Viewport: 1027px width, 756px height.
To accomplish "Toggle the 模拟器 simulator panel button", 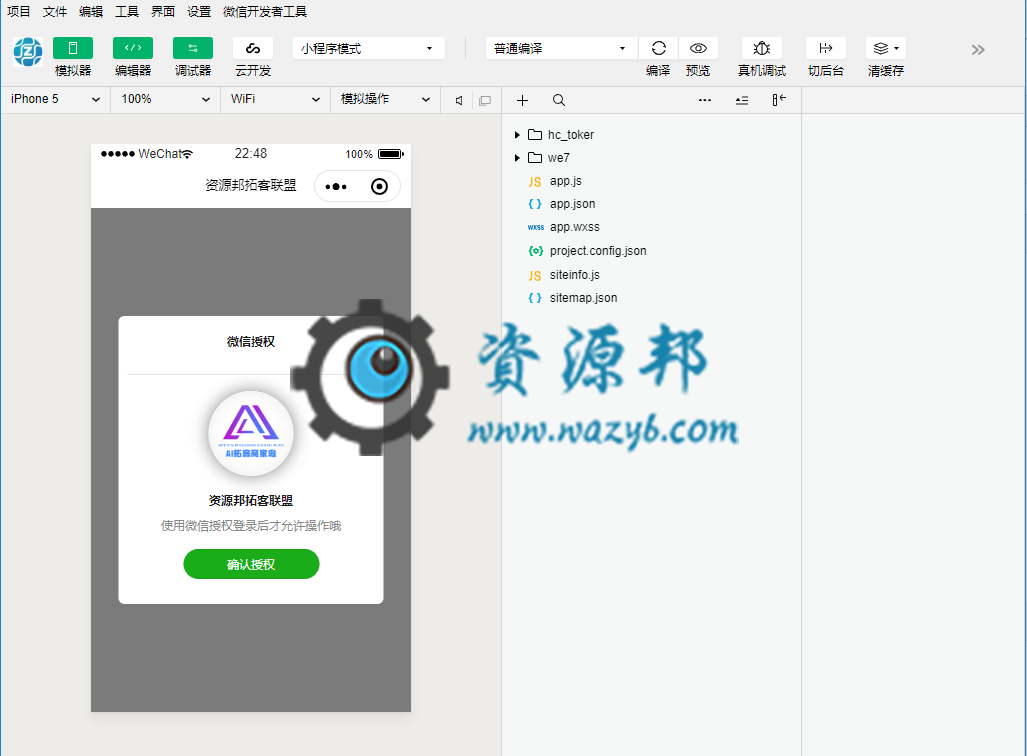I will tap(73, 48).
